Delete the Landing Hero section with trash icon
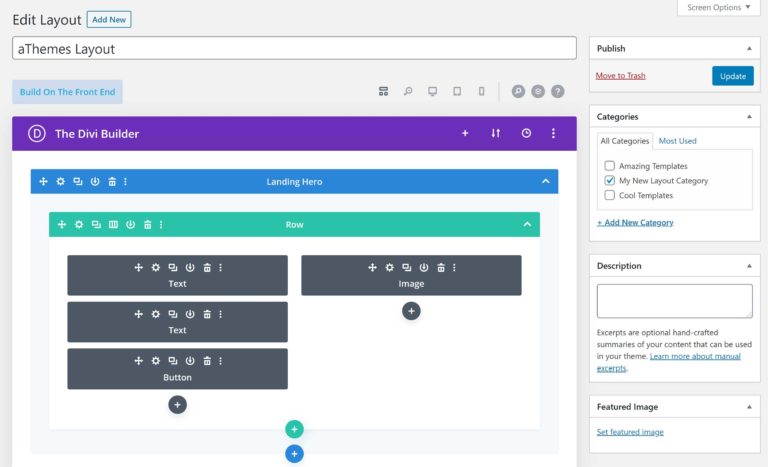This screenshot has height=467, width=768. tap(112, 181)
